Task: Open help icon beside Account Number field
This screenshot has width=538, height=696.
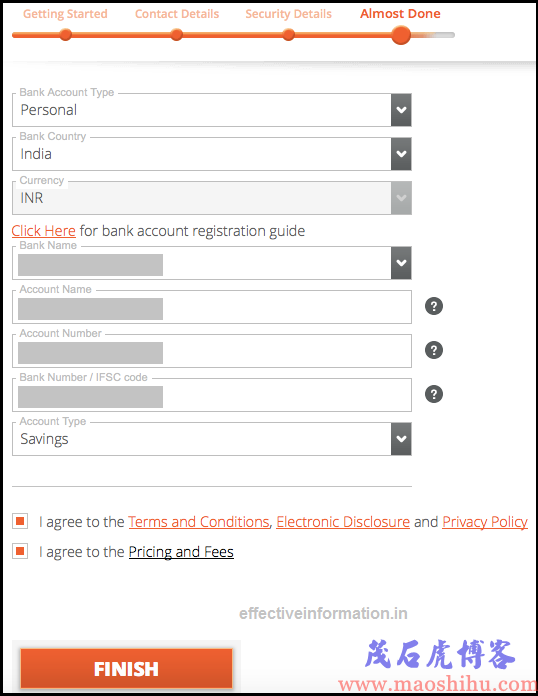Action: pyautogui.click(x=434, y=350)
